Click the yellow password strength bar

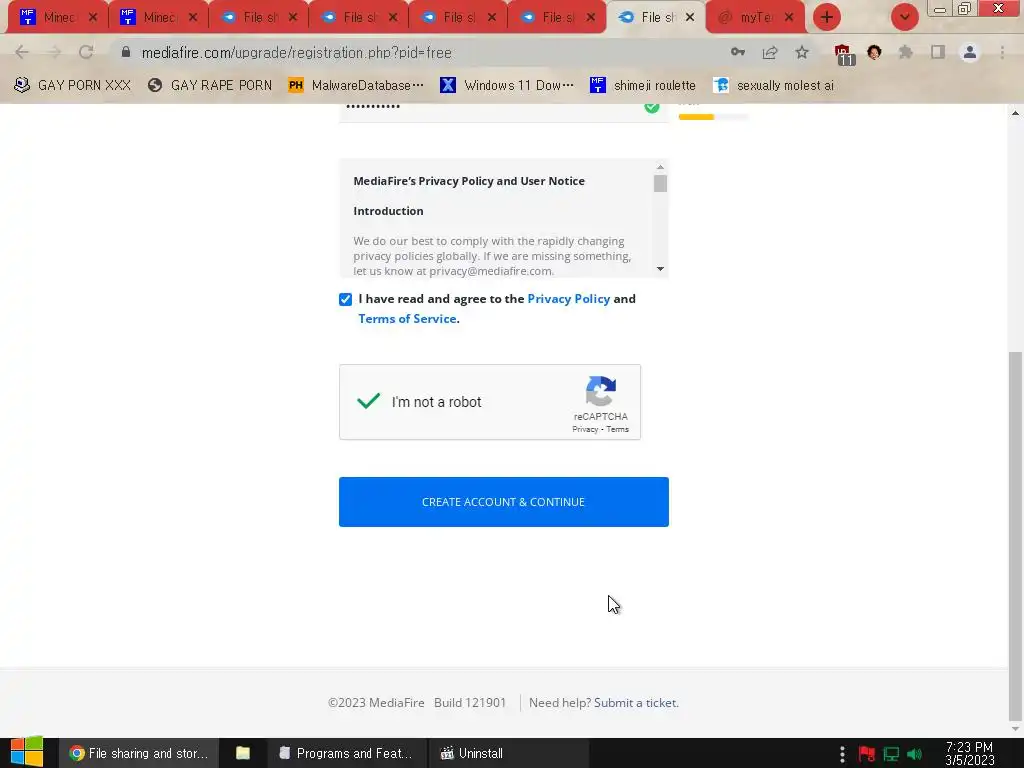pos(696,117)
